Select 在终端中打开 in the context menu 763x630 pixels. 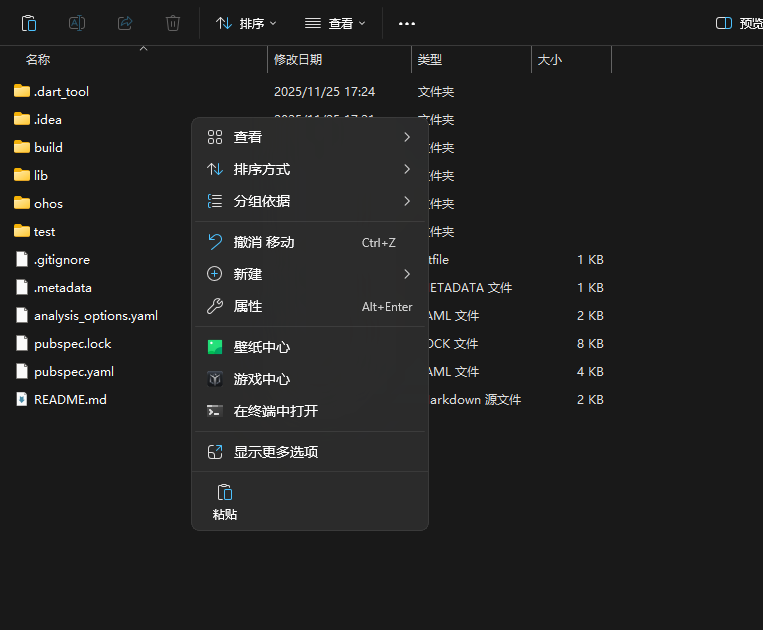tap(310, 411)
